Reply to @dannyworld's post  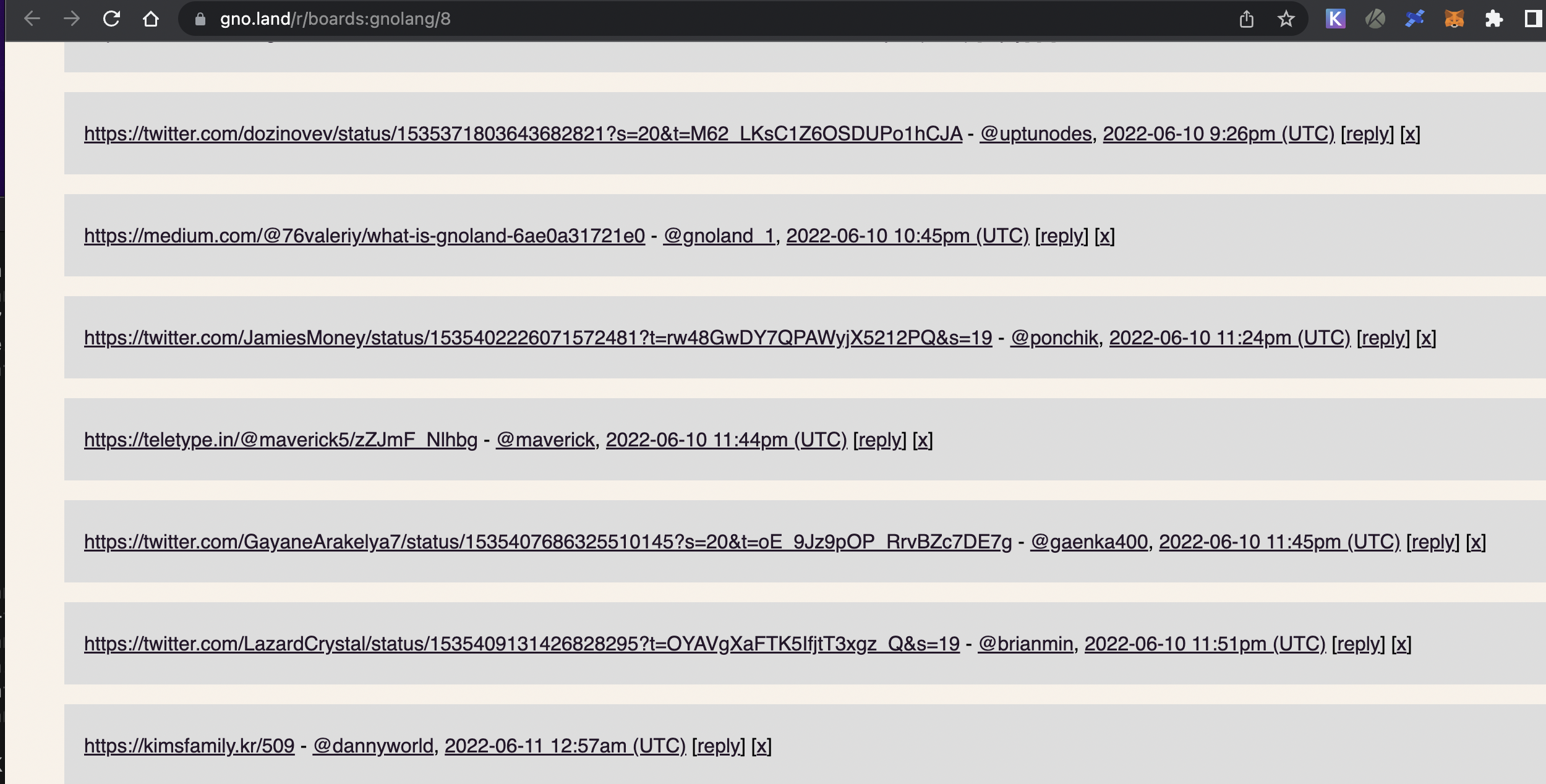pos(718,746)
